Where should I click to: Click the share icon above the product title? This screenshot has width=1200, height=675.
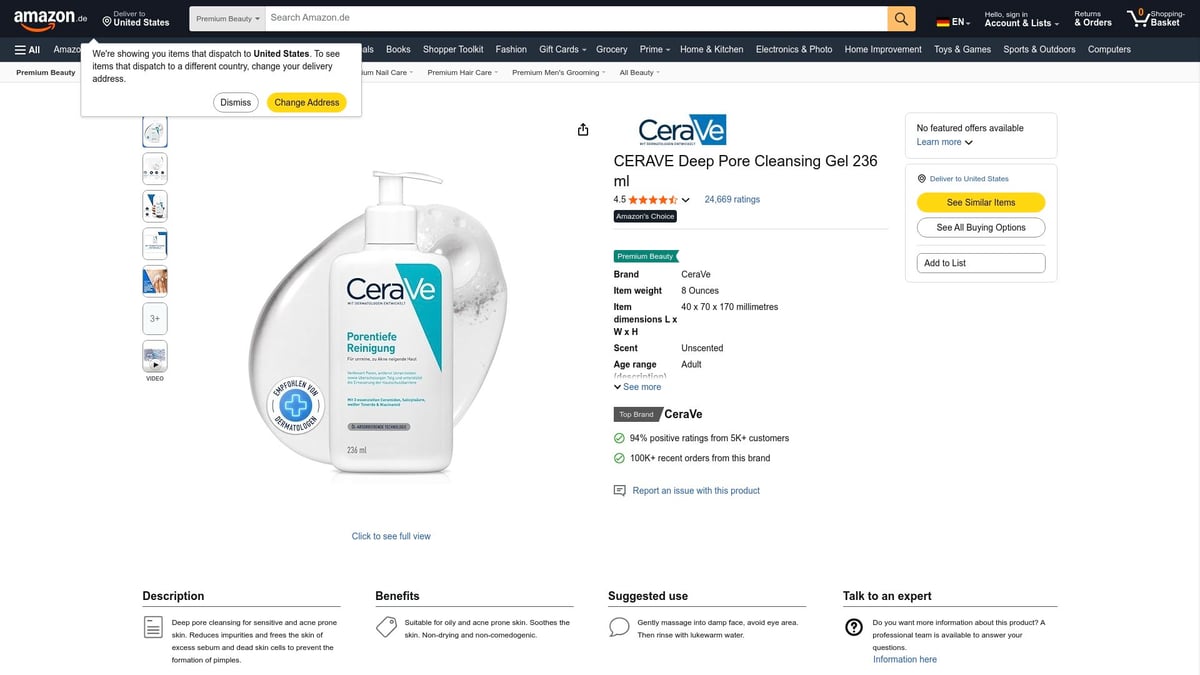[x=583, y=129]
